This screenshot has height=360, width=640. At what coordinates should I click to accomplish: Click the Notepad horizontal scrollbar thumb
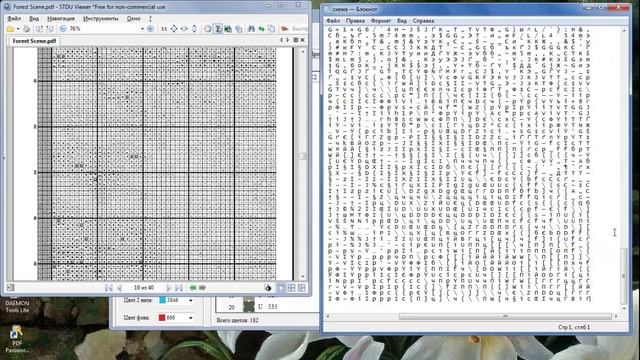[505, 316]
